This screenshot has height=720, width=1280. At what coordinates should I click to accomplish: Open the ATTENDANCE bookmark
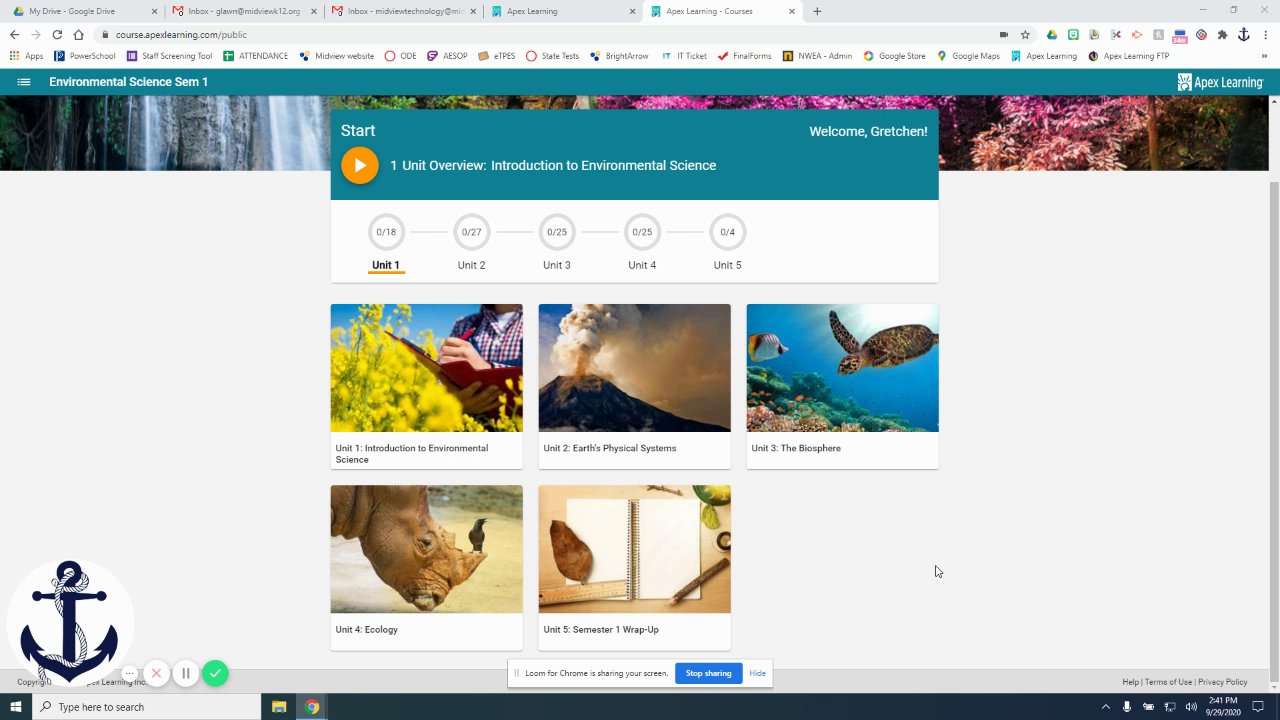255,56
